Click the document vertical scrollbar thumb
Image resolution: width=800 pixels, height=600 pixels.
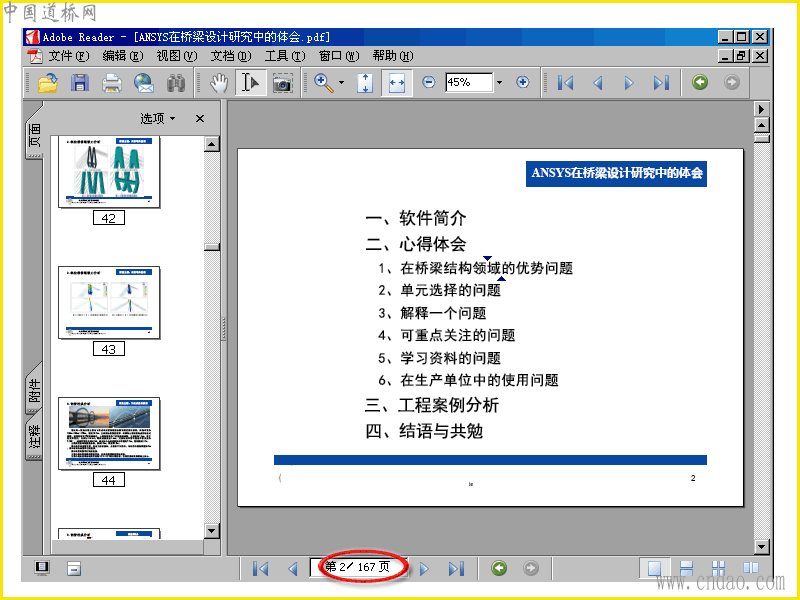pyautogui.click(x=761, y=138)
